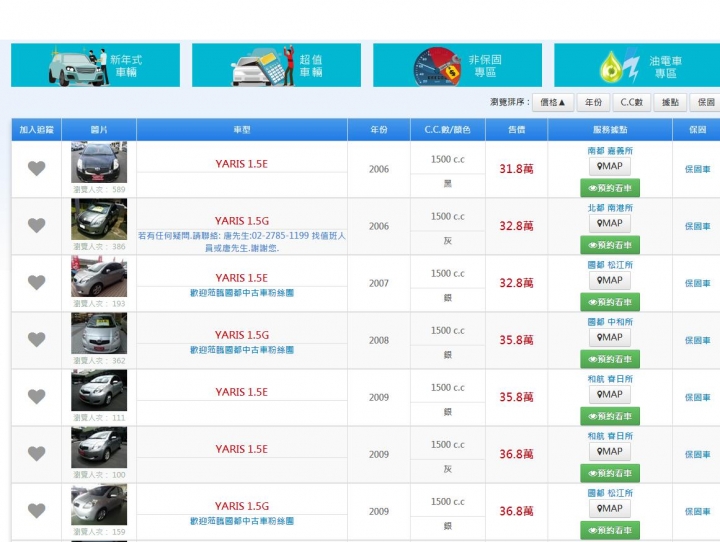Open 新年式車輛 banner
The image size is (720, 542).
point(96,65)
